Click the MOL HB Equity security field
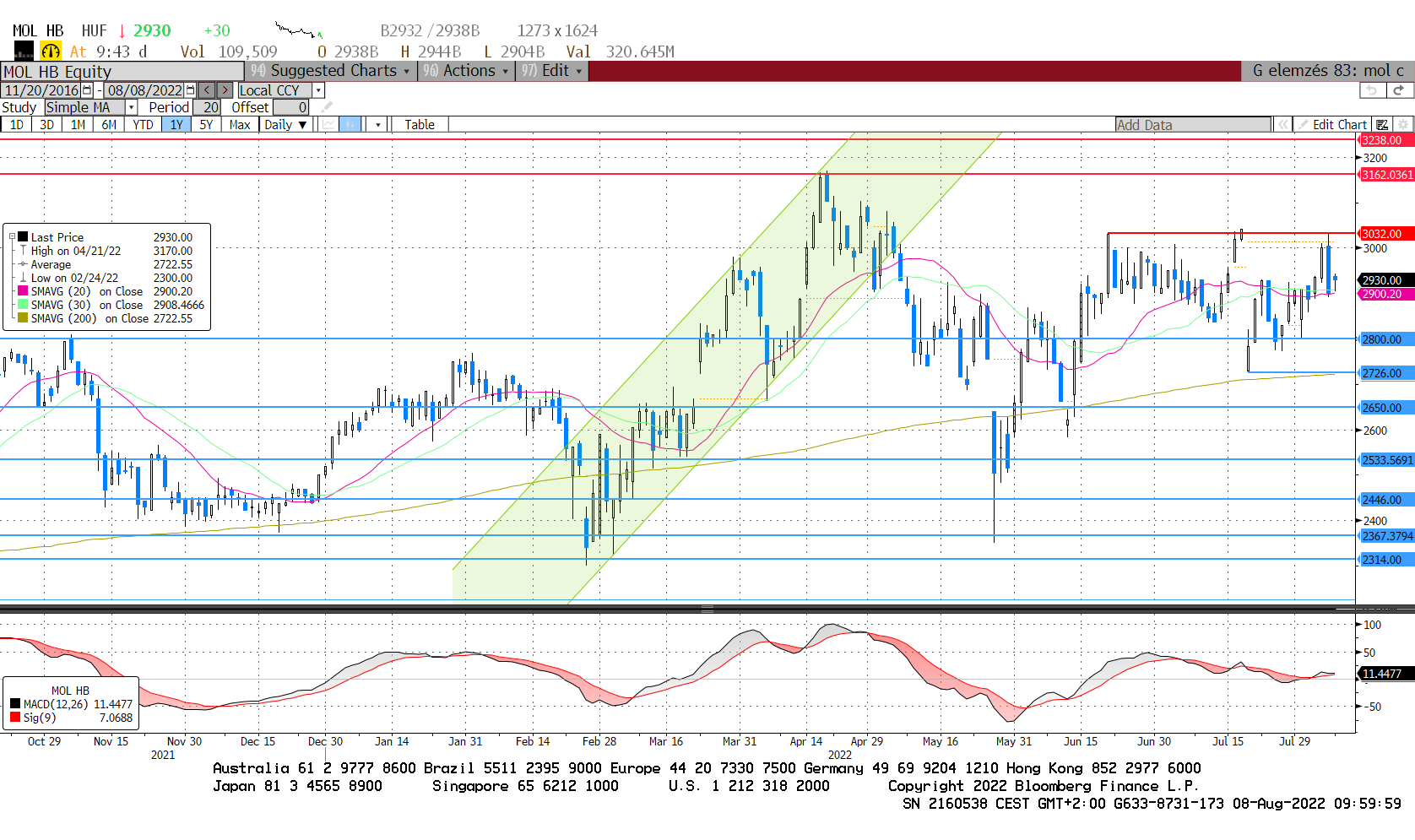Screen dimensions: 1415x840 coord(122,72)
